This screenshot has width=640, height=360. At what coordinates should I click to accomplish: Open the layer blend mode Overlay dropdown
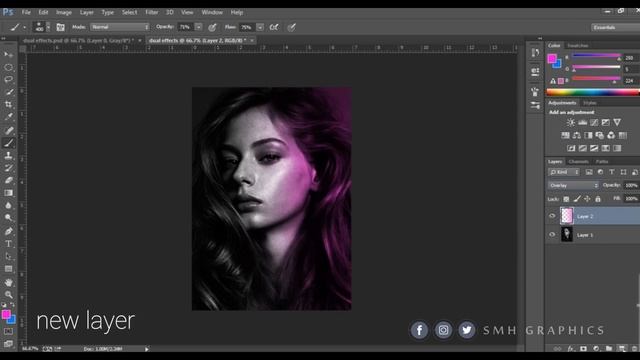[573, 185]
